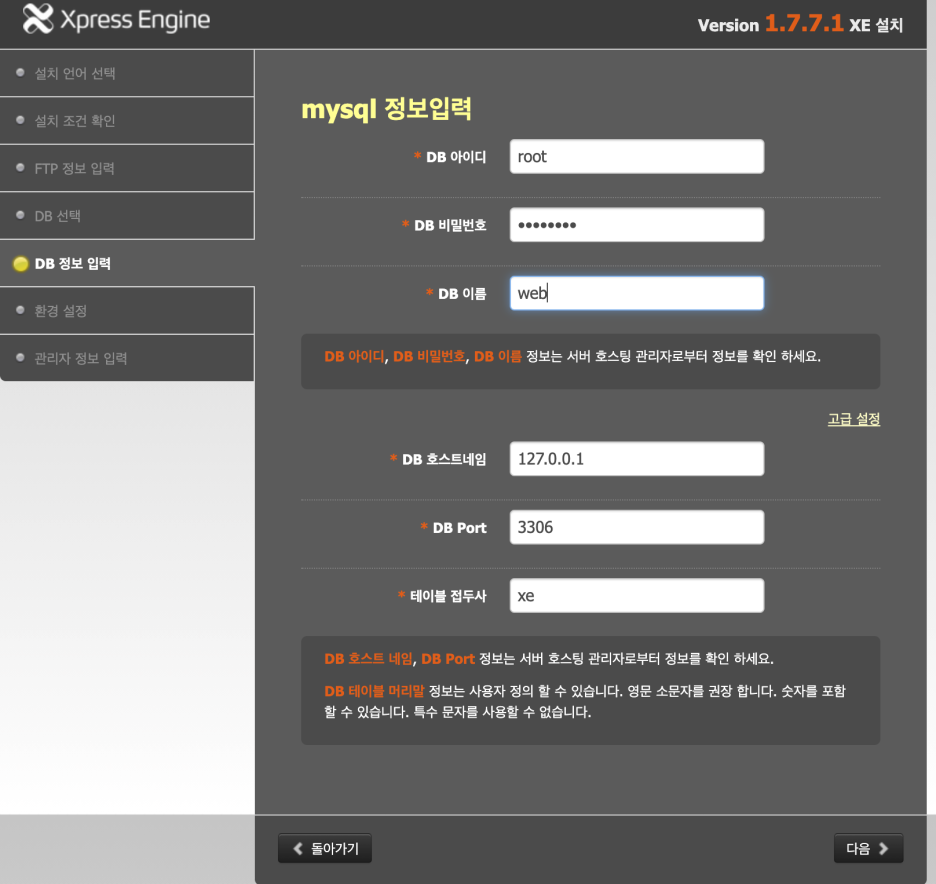Click the right arrow icon on 다음
936x884 pixels.
[x=883, y=848]
